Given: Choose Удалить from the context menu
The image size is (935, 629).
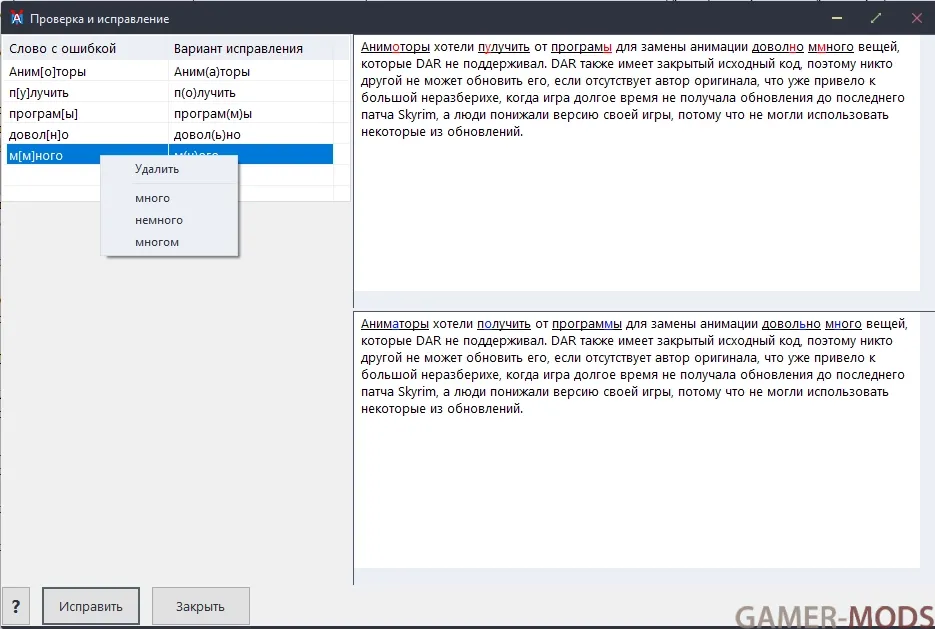Looking at the screenshot, I should pos(157,169).
